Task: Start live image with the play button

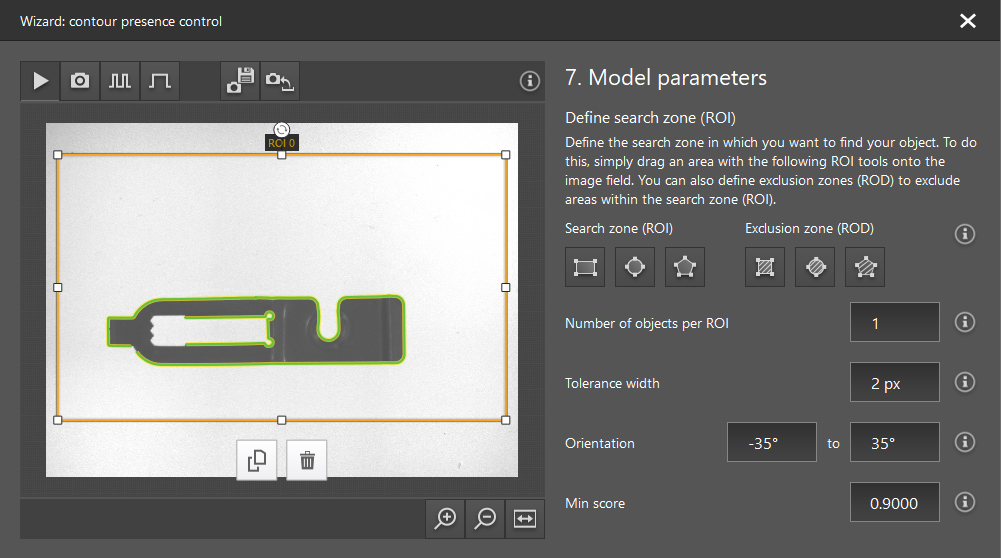Action: [x=41, y=81]
